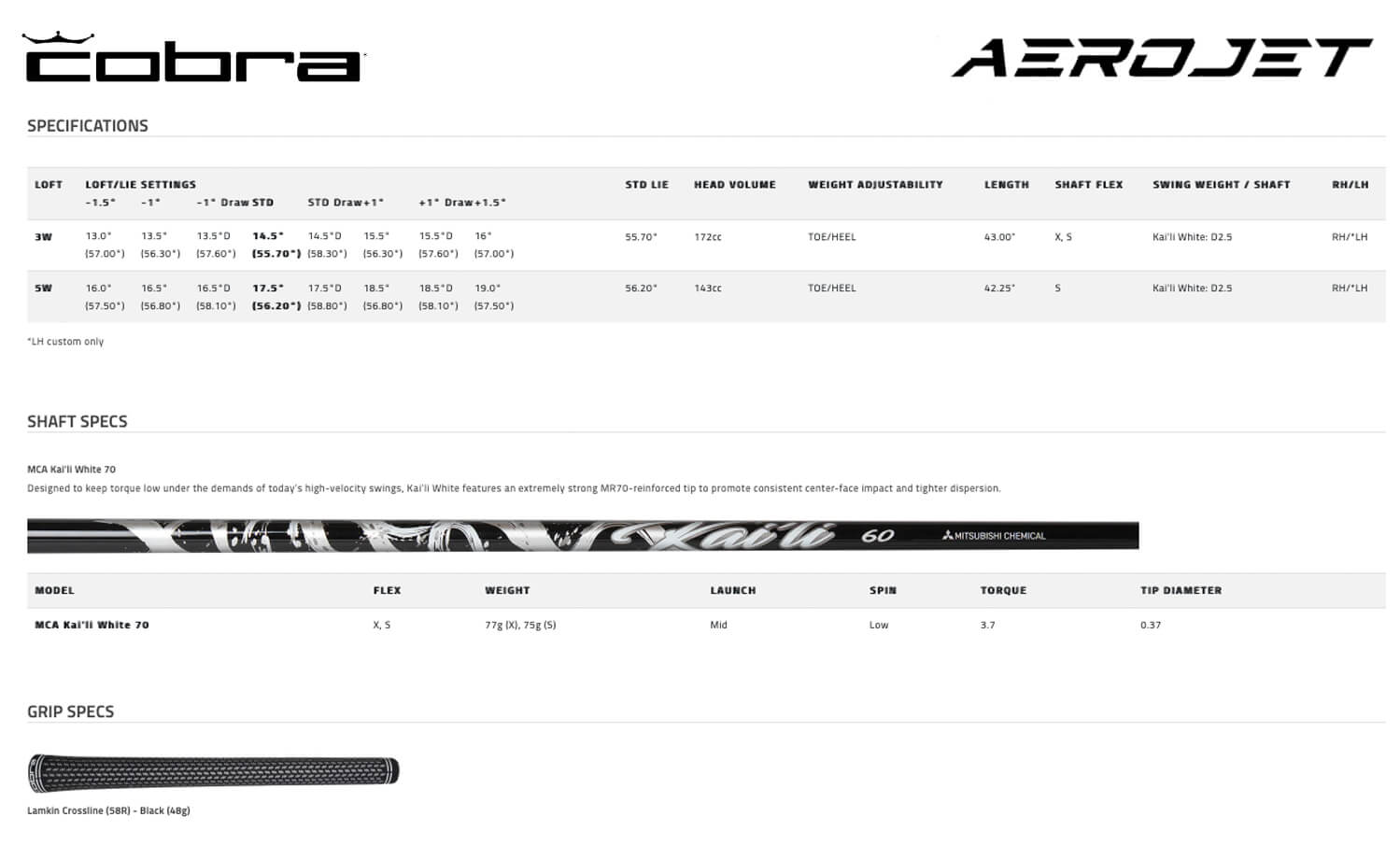Click the Grip Specs section heading
This screenshot has width=1400, height=859.
click(71, 712)
